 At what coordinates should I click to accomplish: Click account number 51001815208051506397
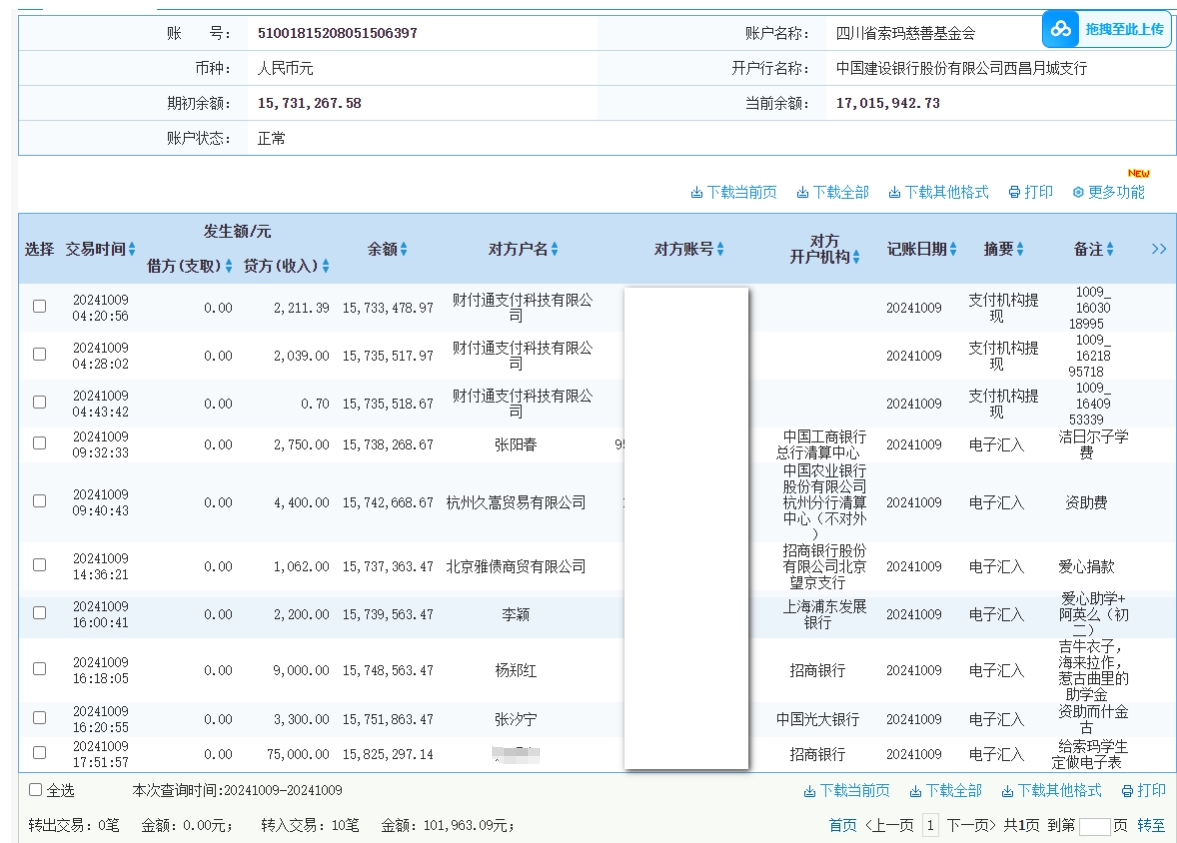pos(337,33)
